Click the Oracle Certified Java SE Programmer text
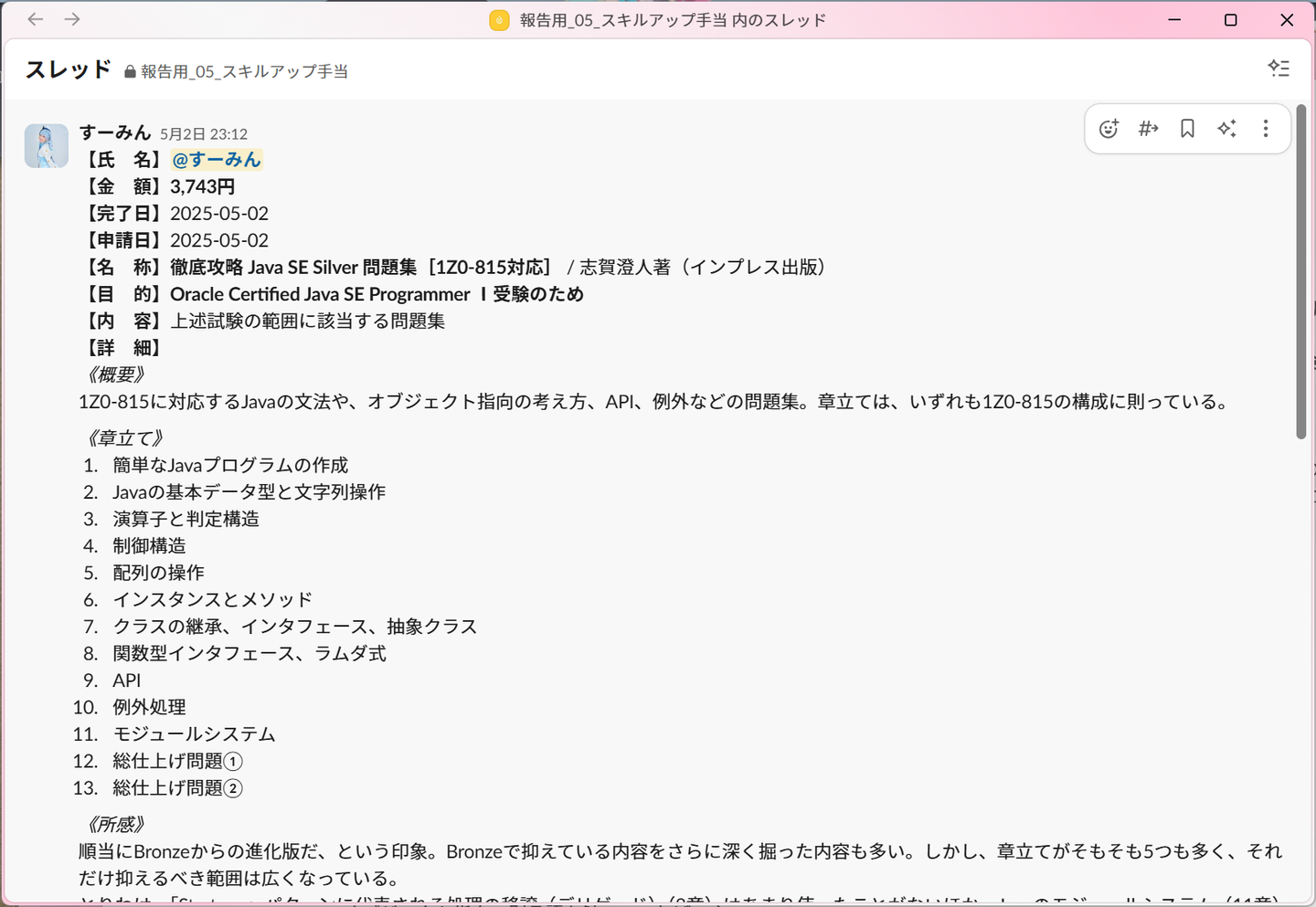 (320, 294)
